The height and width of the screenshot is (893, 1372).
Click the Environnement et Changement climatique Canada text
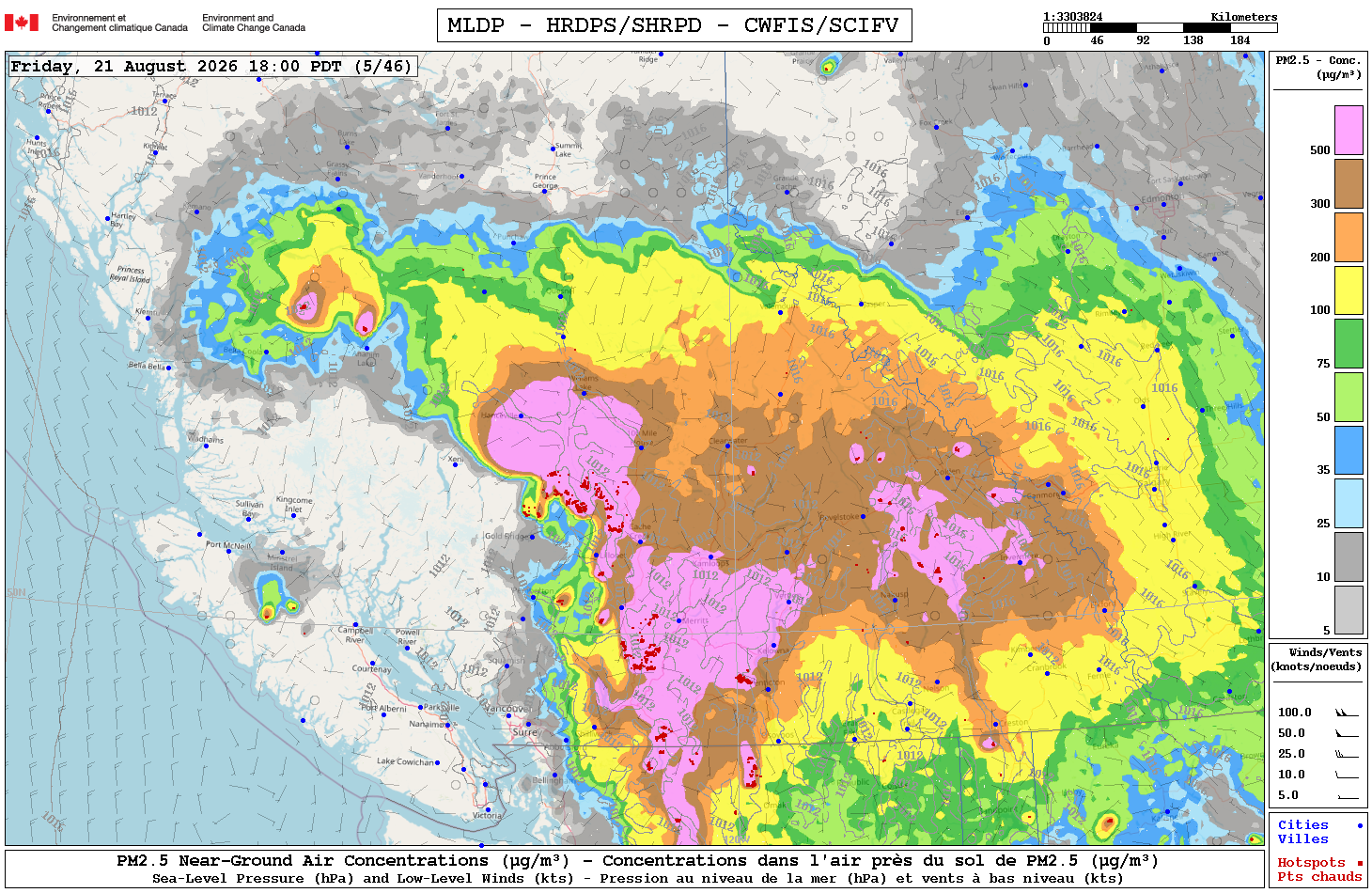pos(119,23)
